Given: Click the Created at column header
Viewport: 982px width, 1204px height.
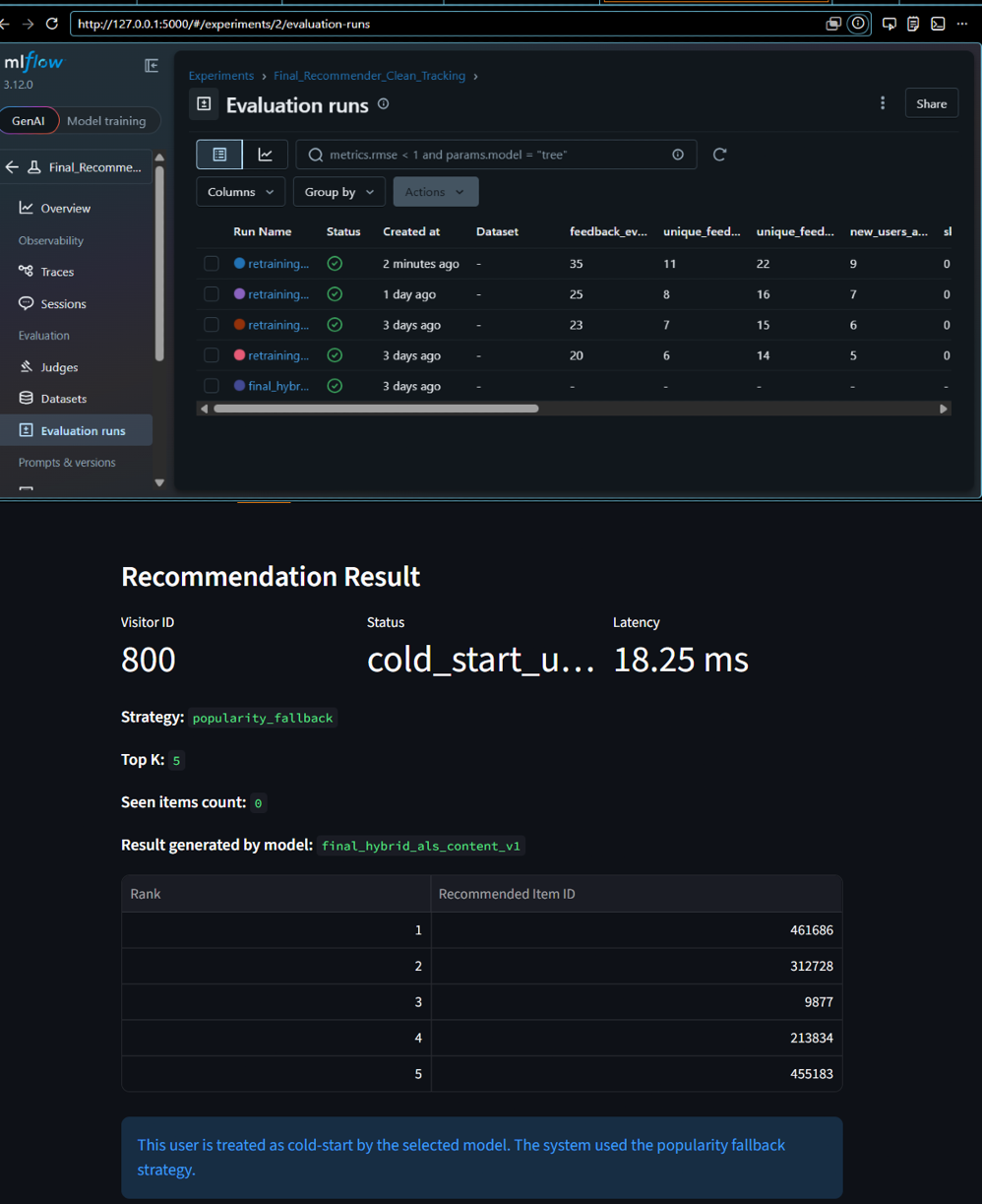Looking at the screenshot, I should click(411, 231).
